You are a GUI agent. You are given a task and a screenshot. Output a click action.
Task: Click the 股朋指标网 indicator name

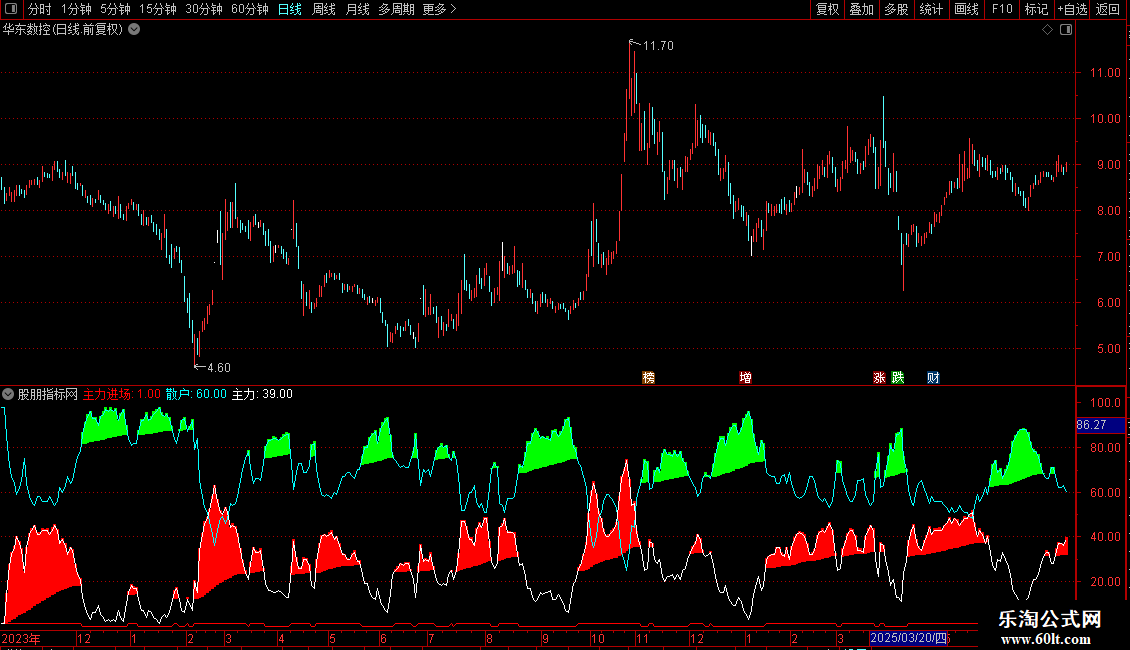48,394
